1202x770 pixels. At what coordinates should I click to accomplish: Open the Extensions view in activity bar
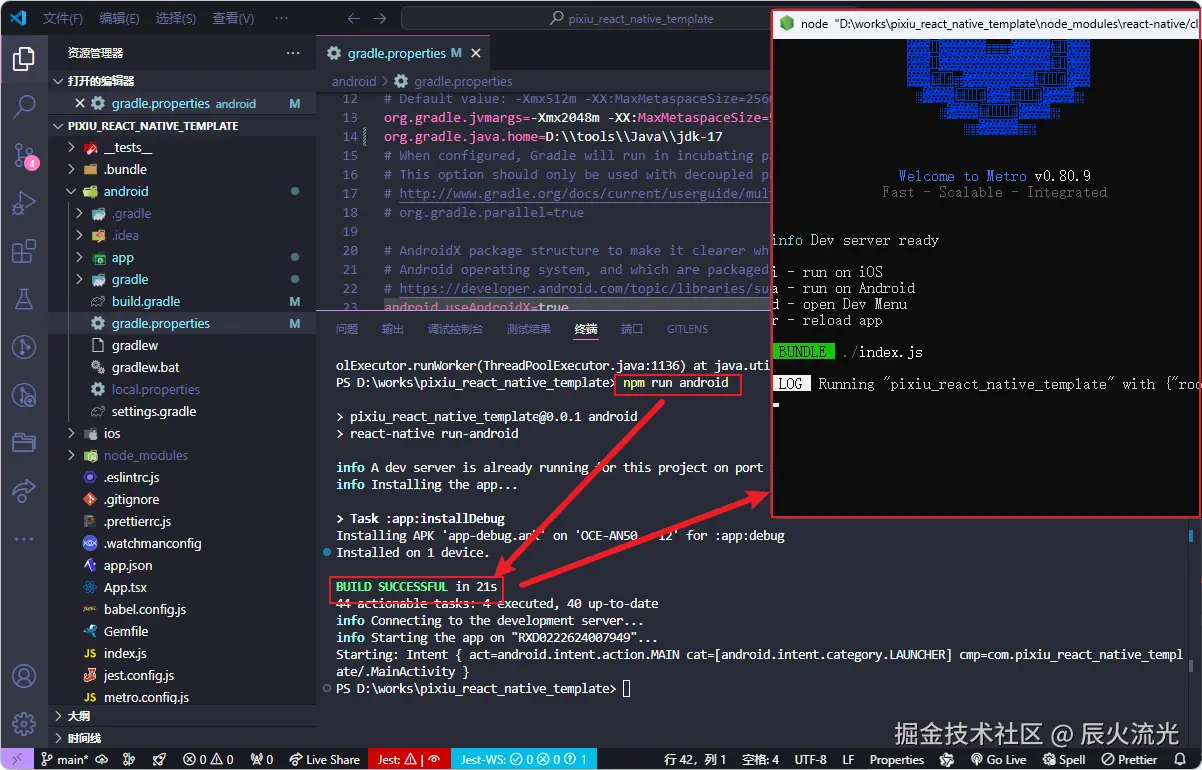click(x=24, y=251)
